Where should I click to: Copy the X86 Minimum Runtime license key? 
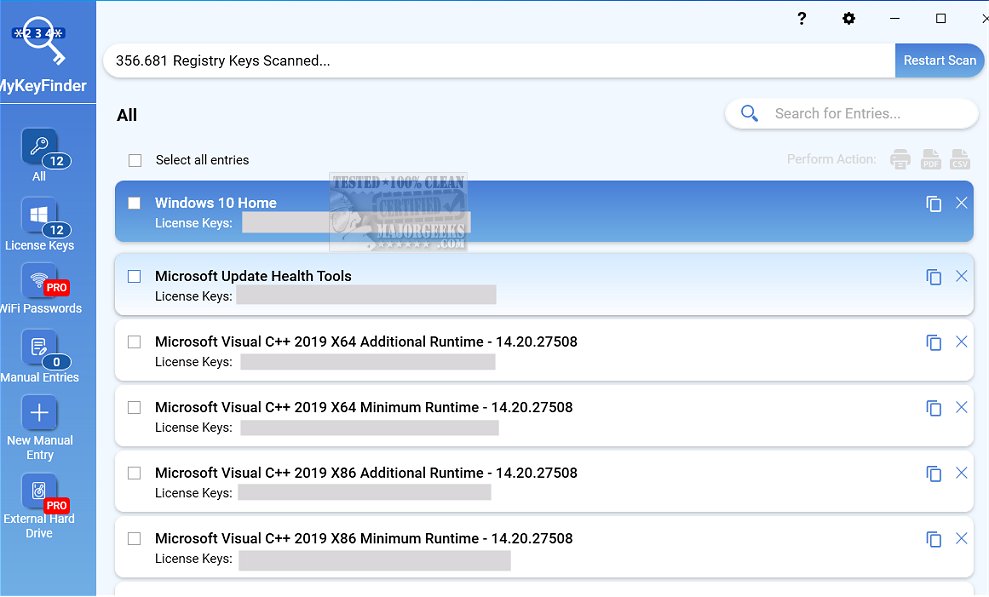click(934, 539)
